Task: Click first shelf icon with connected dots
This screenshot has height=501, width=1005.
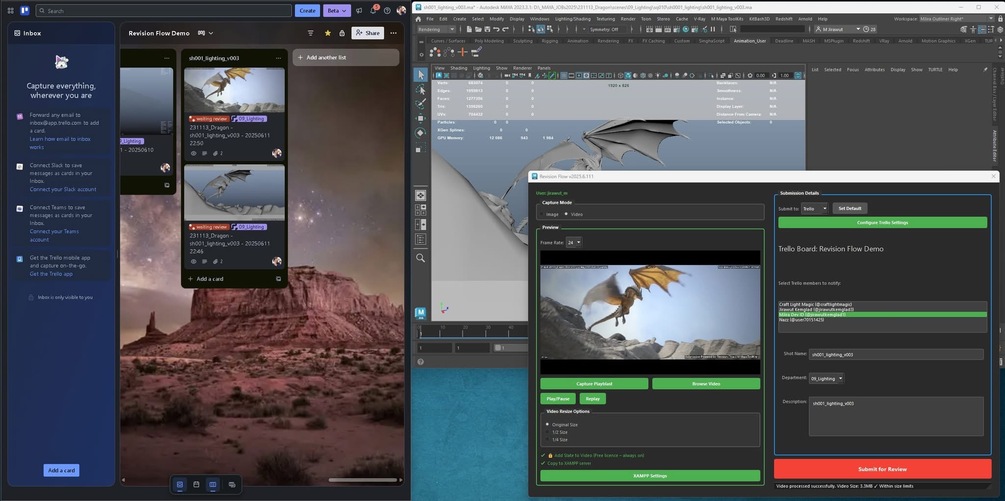Action: [x=434, y=51]
